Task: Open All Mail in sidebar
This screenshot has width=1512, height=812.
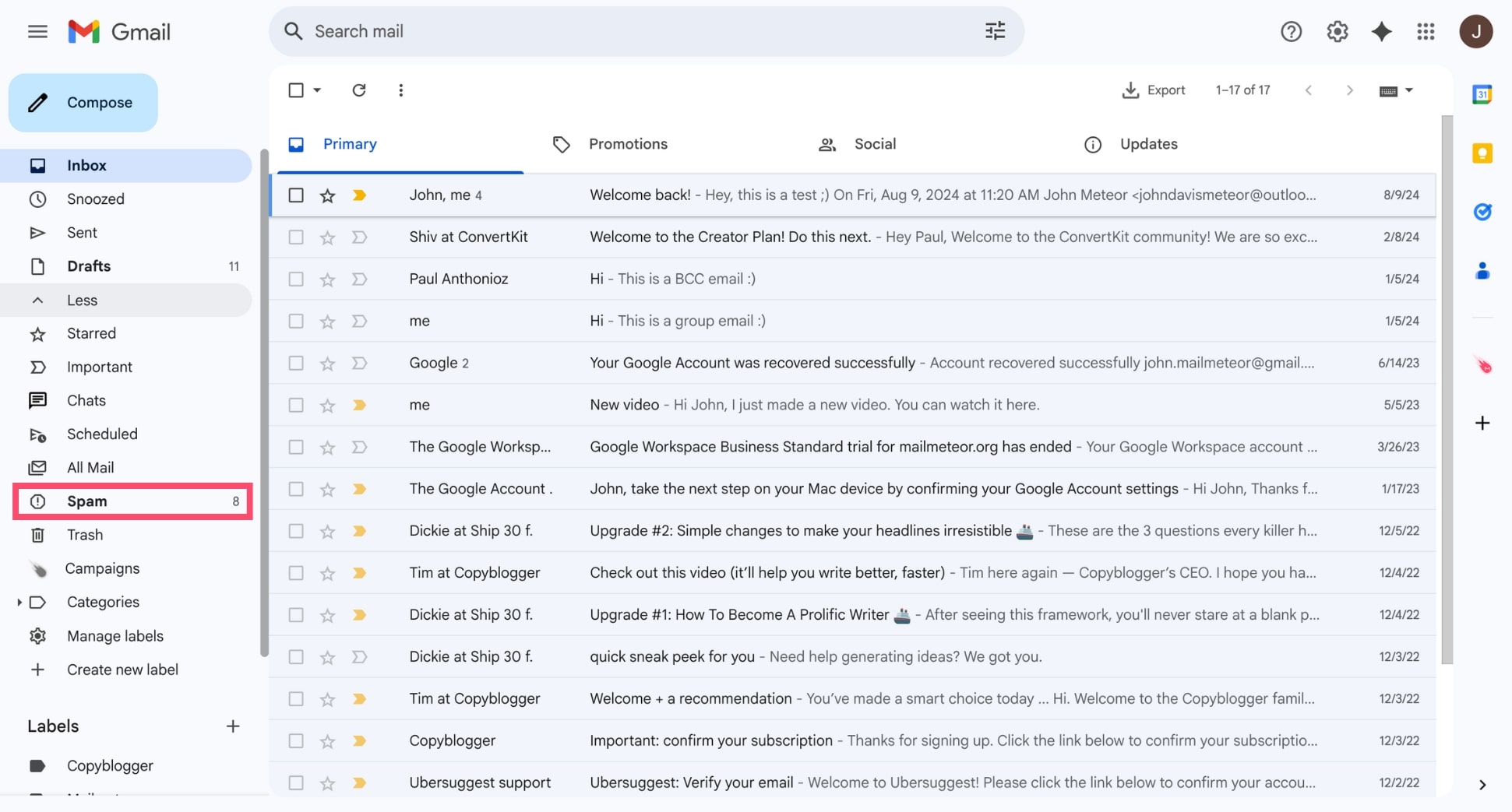Action: 127,468
